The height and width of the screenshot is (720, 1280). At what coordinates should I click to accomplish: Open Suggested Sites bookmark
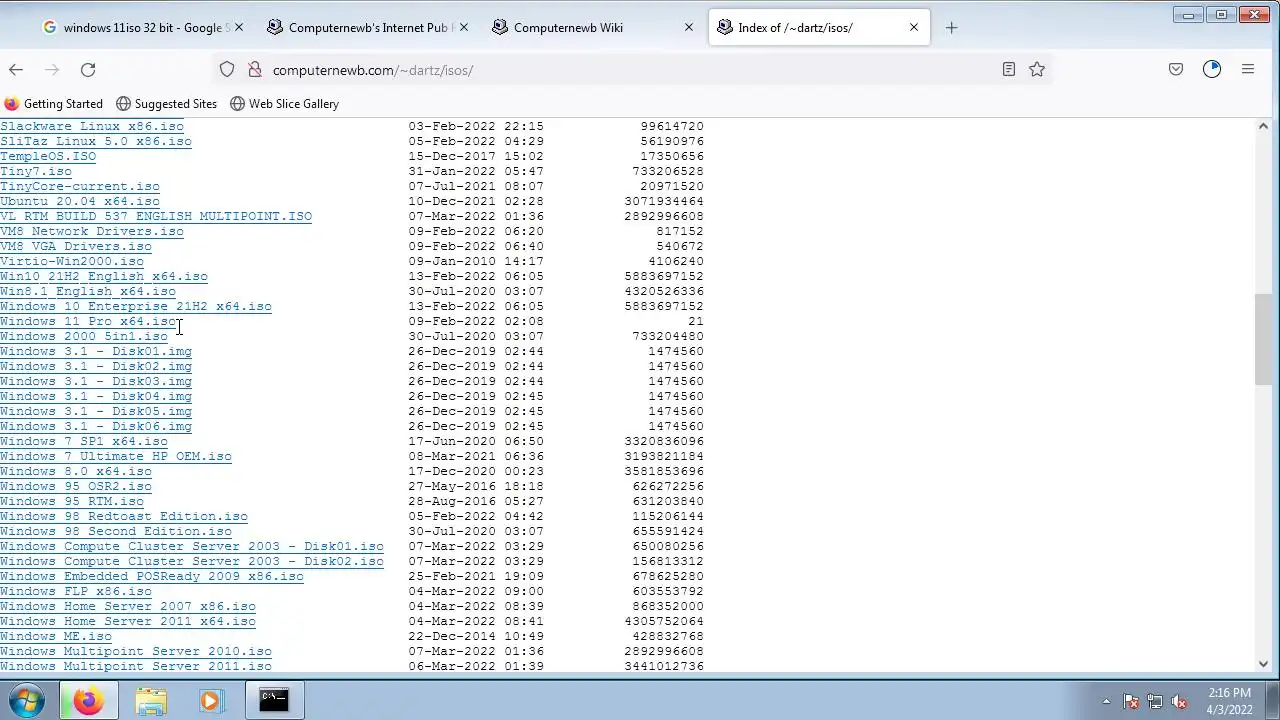click(x=167, y=104)
